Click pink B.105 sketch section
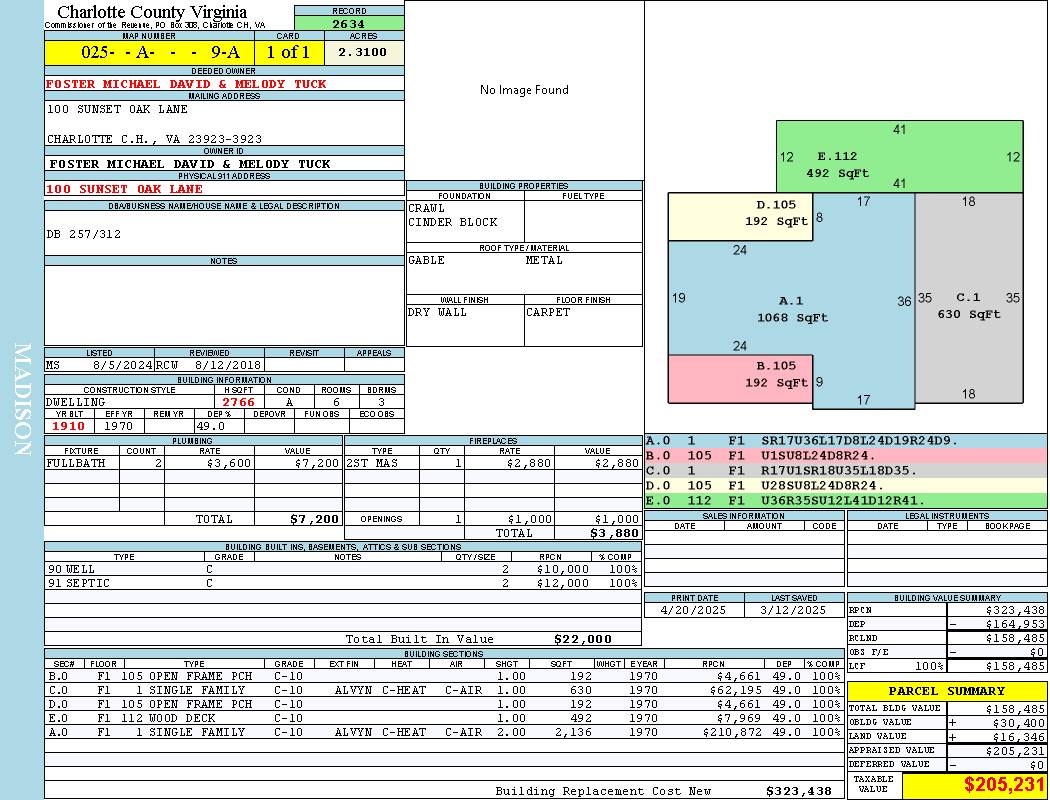Screen dimensions: 1050x800 pos(741,379)
